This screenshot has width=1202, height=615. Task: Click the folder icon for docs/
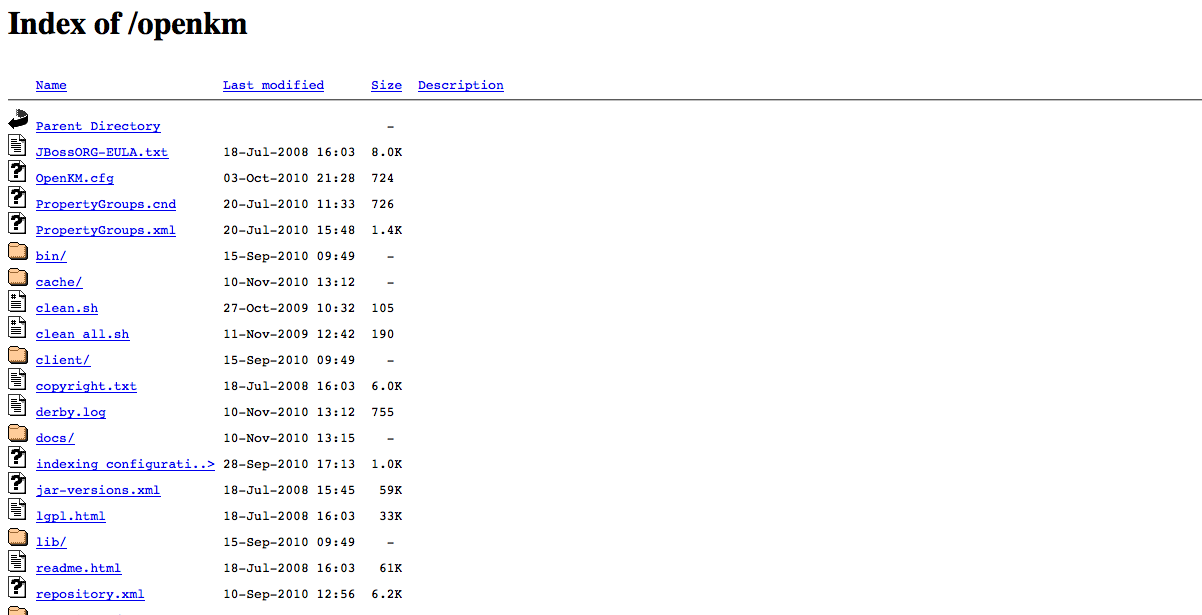click(18, 432)
